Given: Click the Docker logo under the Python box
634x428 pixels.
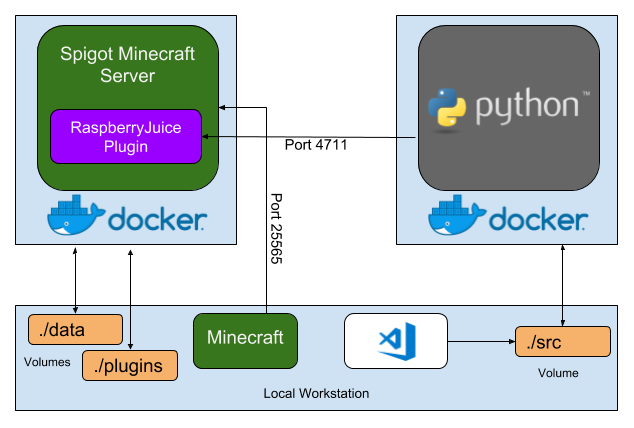Looking at the screenshot, I should coord(508,216).
